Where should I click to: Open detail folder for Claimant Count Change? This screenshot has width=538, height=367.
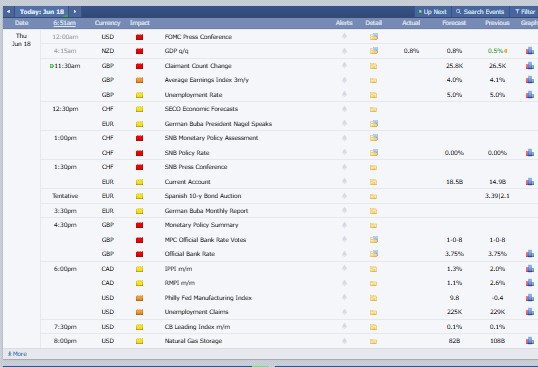373,66
